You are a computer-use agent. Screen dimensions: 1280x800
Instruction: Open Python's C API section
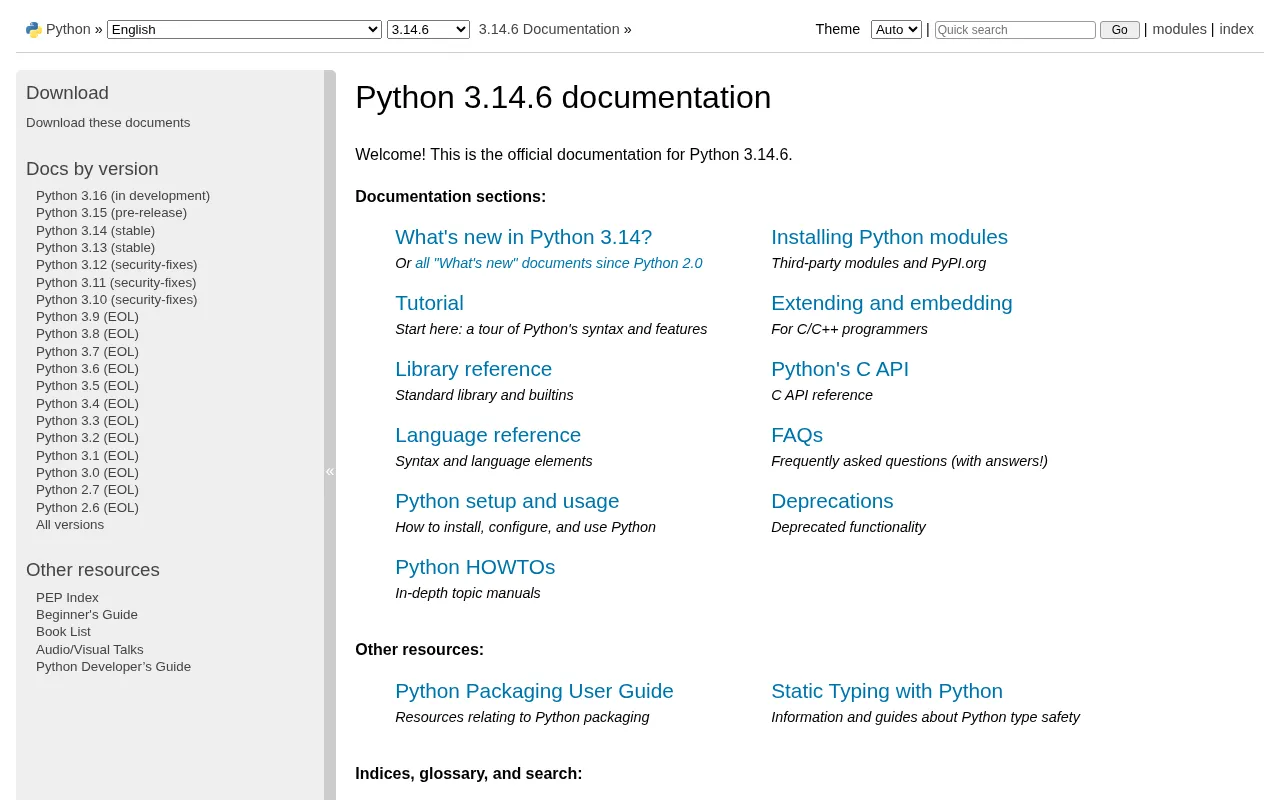click(840, 369)
